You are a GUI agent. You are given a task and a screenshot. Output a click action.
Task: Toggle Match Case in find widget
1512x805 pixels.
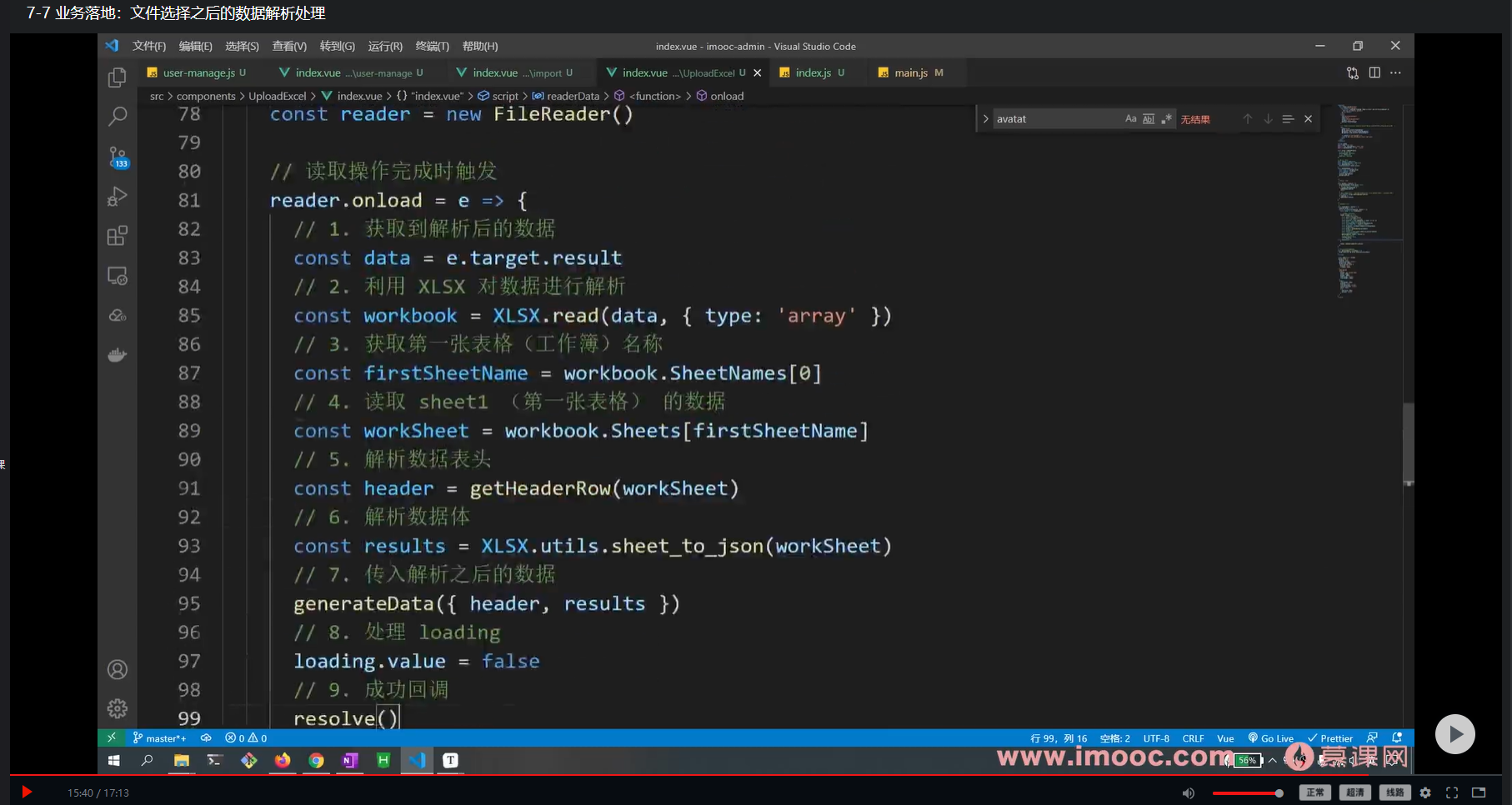click(x=1131, y=119)
